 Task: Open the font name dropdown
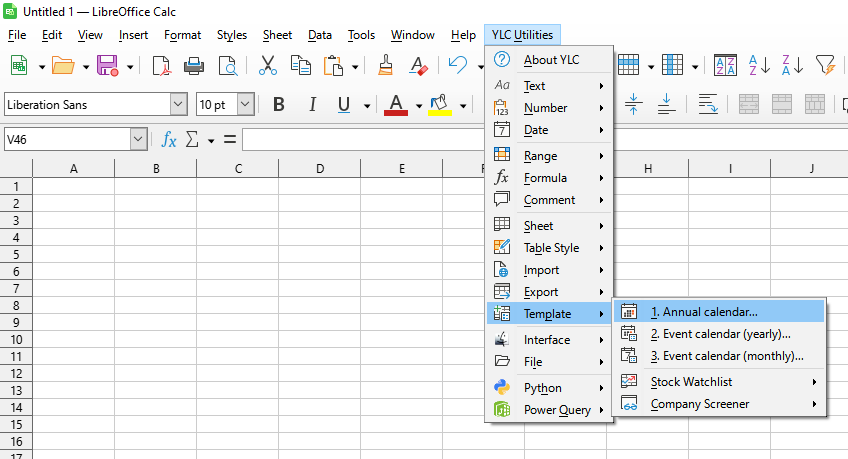(x=178, y=104)
